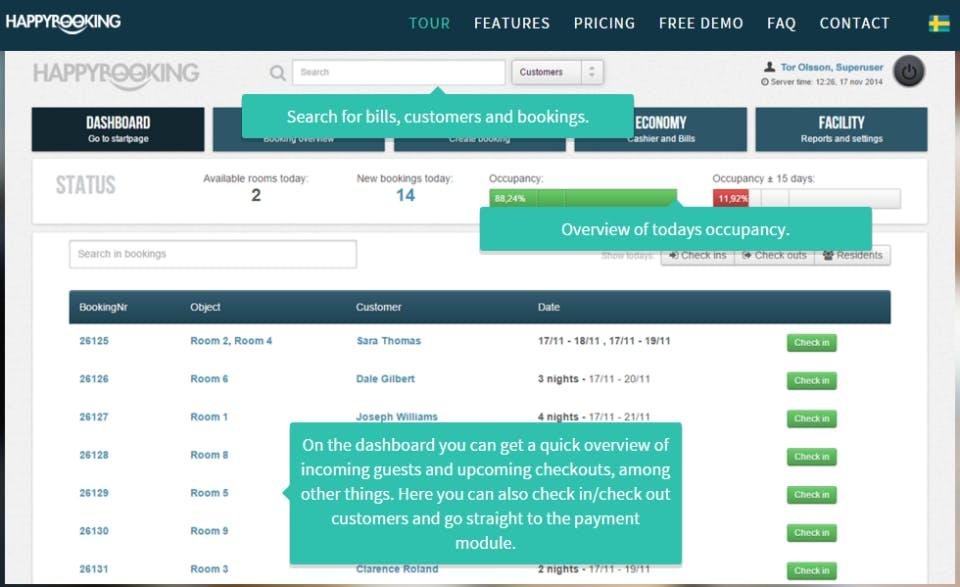This screenshot has width=960, height=587.
Task: Check in booking 26126
Action: point(811,381)
